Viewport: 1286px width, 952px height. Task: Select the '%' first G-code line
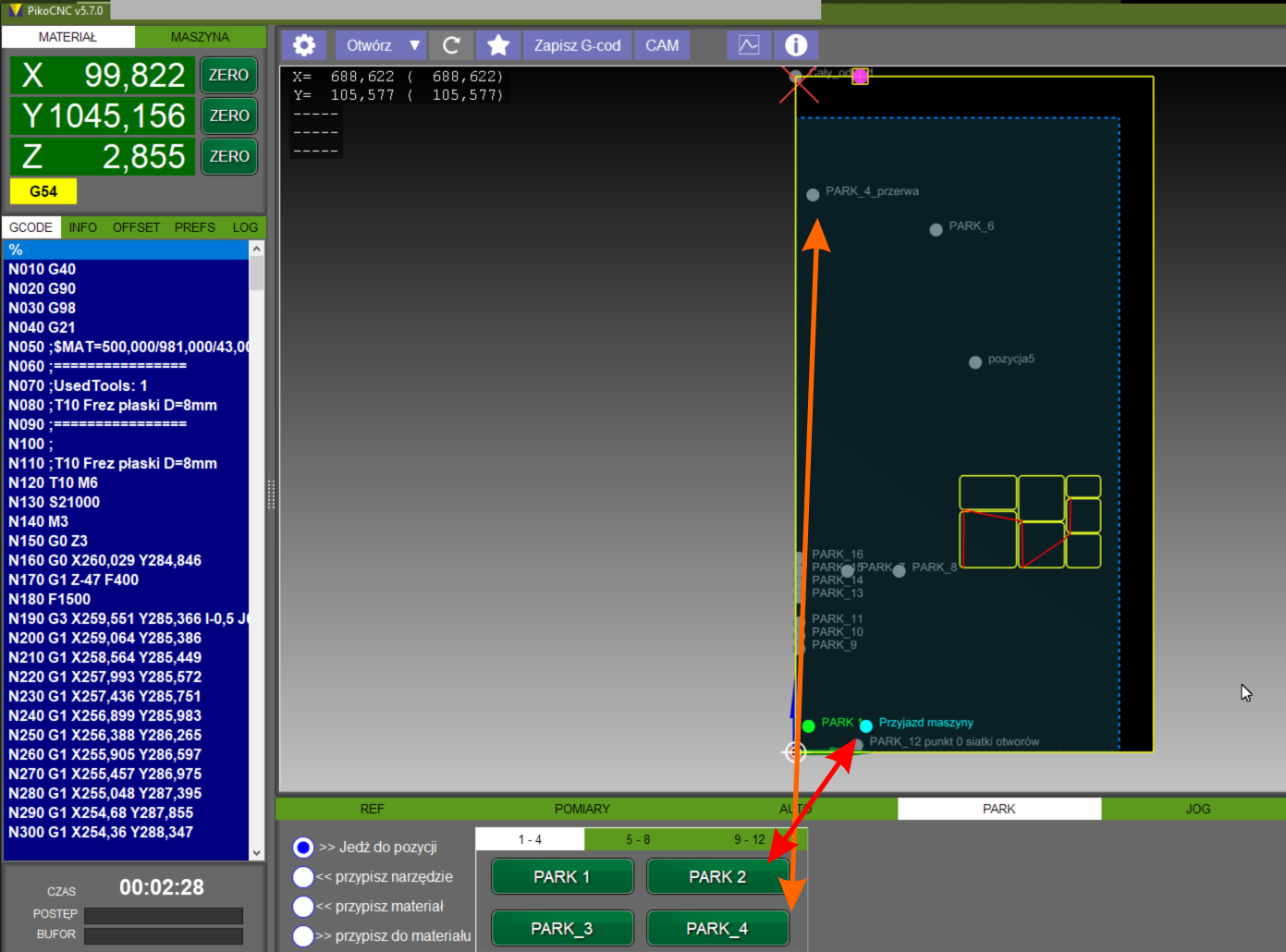click(126, 250)
